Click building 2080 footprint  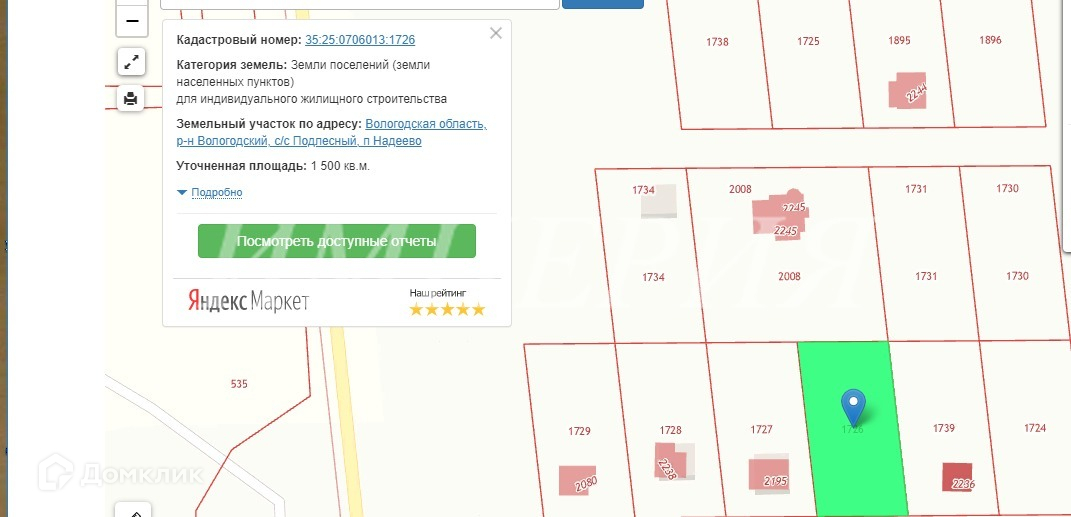(x=577, y=480)
